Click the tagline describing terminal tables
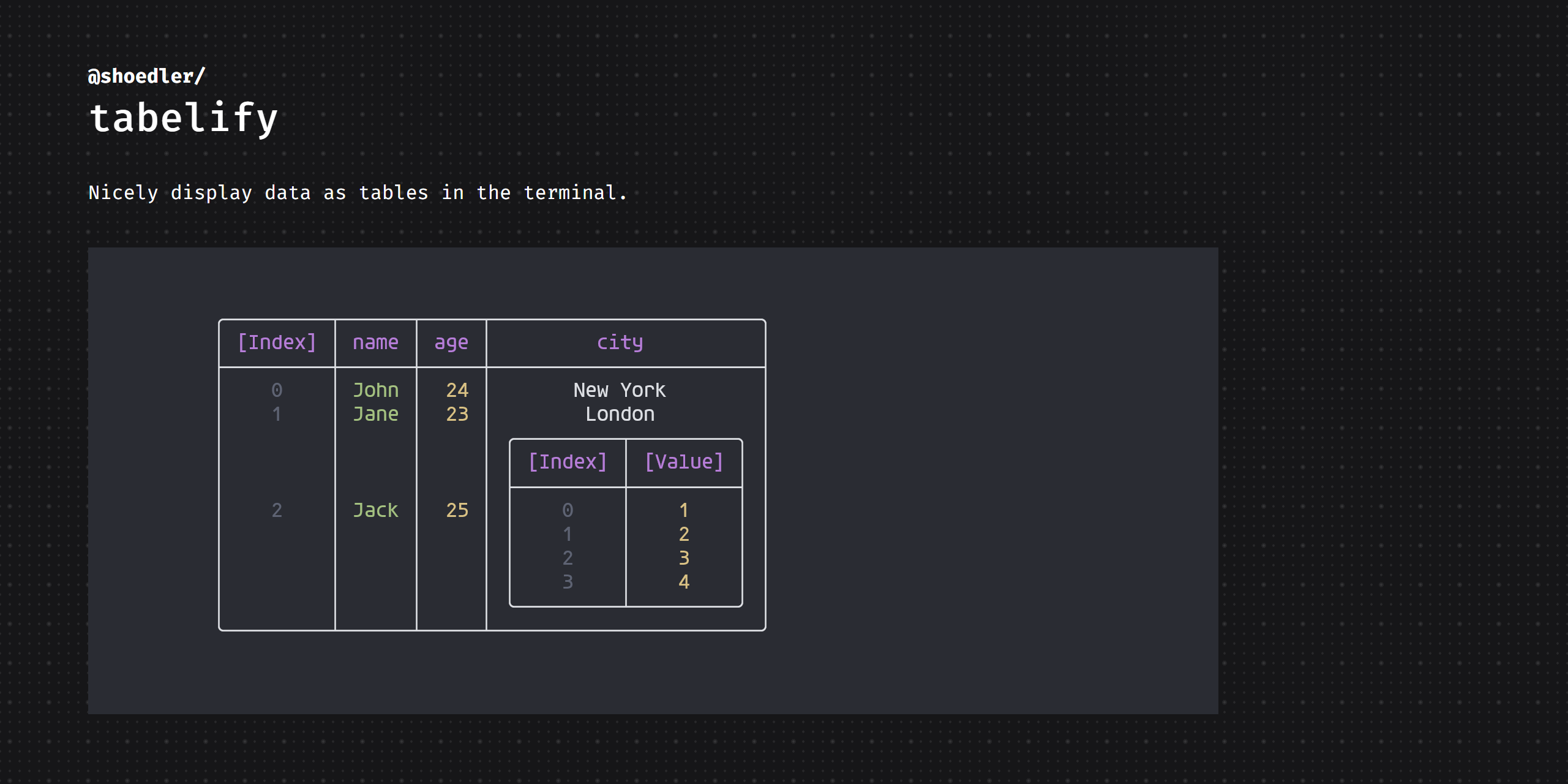 point(357,192)
